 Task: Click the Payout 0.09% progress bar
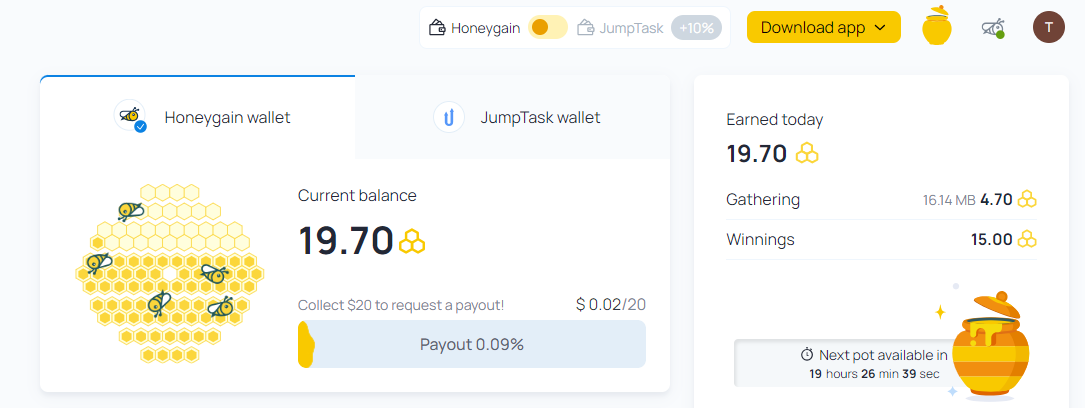coord(472,344)
